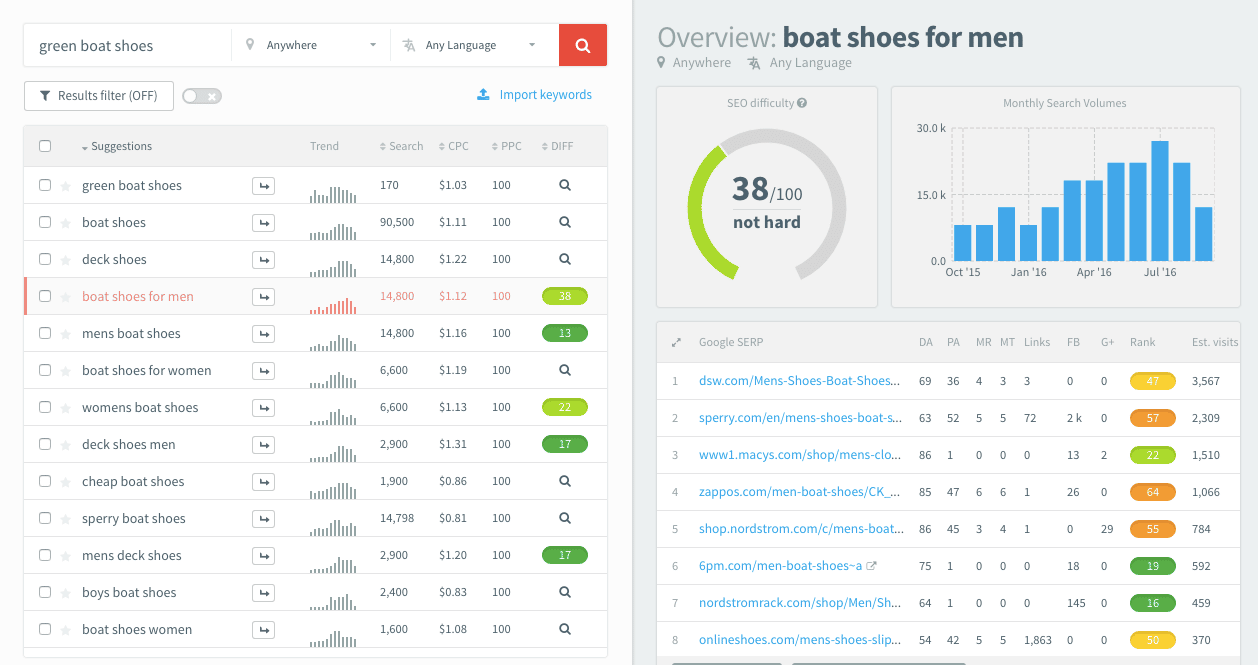Click the red search magnifier button
1258x665 pixels.
(583, 45)
